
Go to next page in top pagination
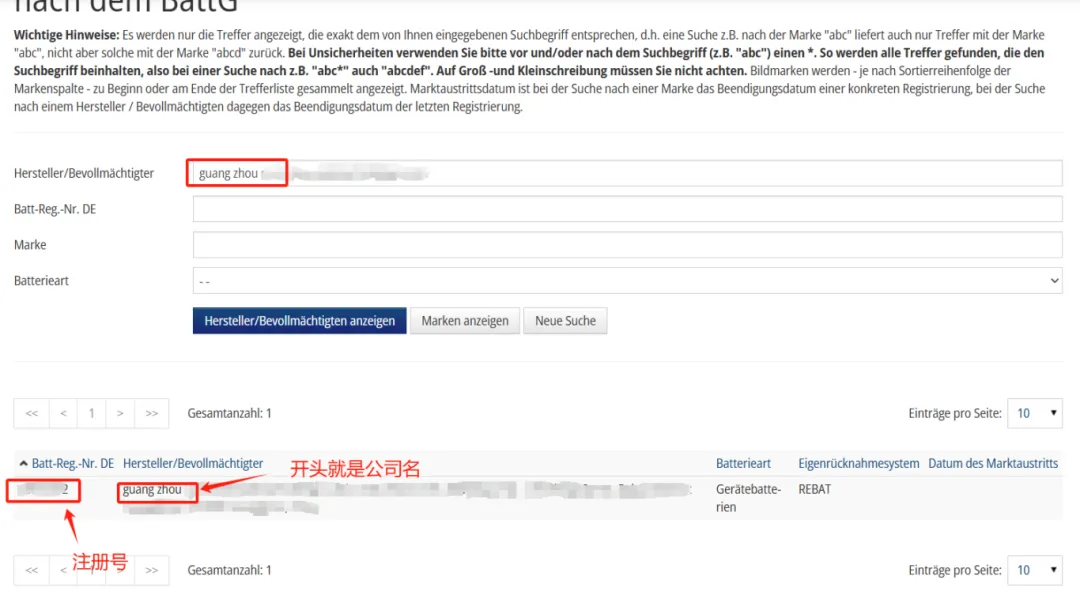[120, 413]
